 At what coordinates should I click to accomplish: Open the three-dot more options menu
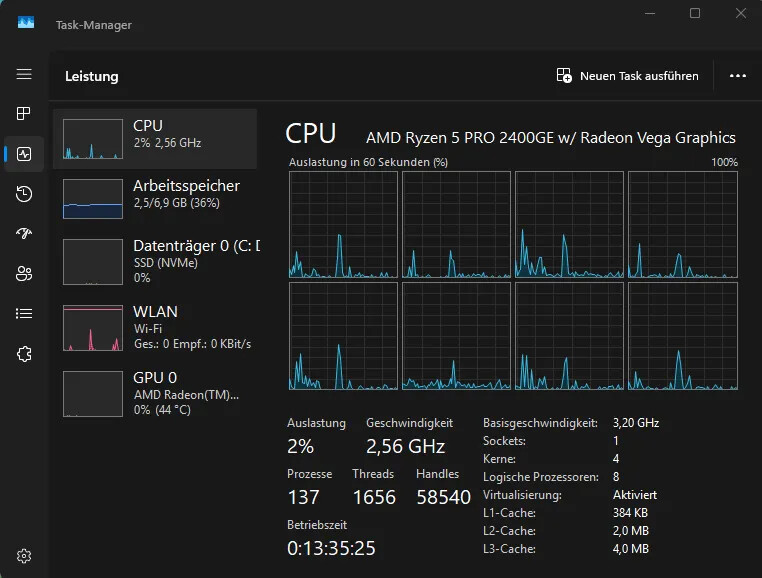point(738,76)
